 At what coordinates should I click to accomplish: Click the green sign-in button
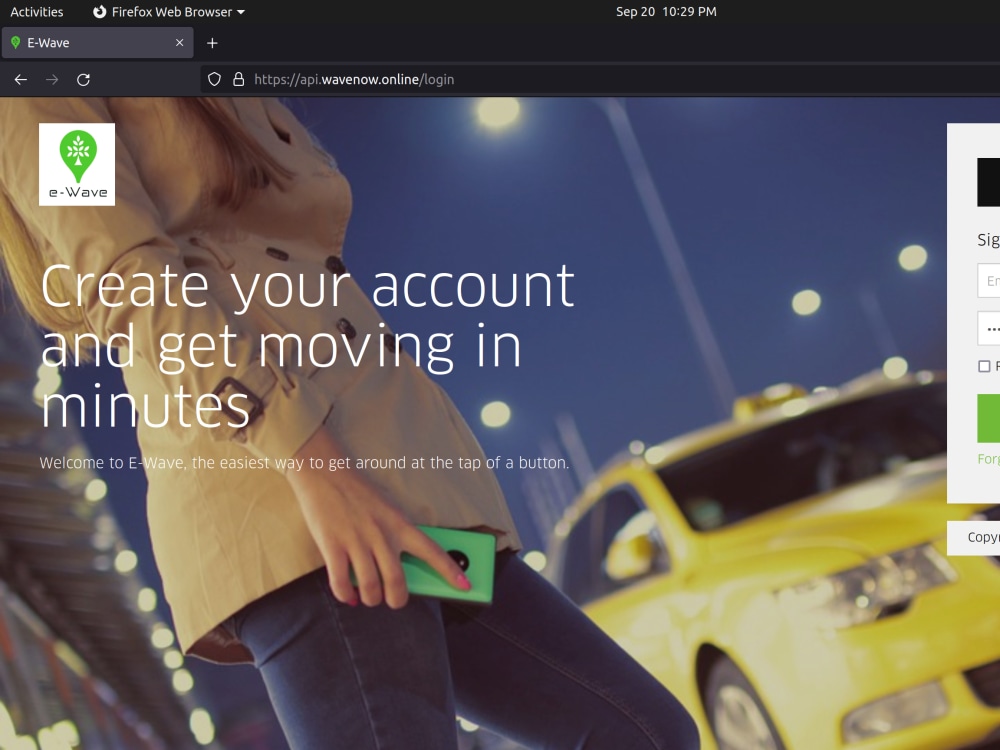coord(989,418)
